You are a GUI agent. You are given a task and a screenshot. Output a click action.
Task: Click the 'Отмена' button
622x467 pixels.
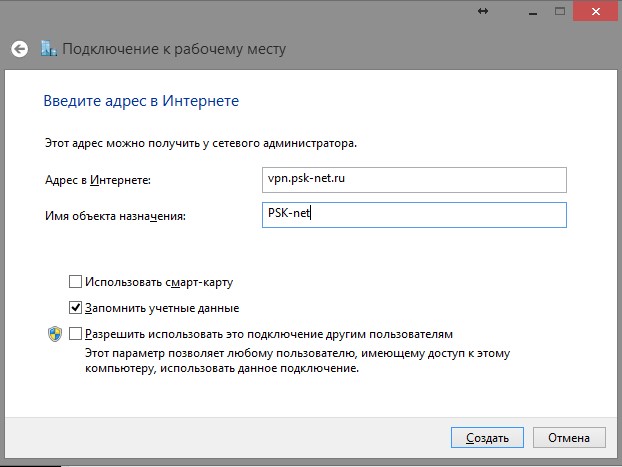tap(569, 438)
